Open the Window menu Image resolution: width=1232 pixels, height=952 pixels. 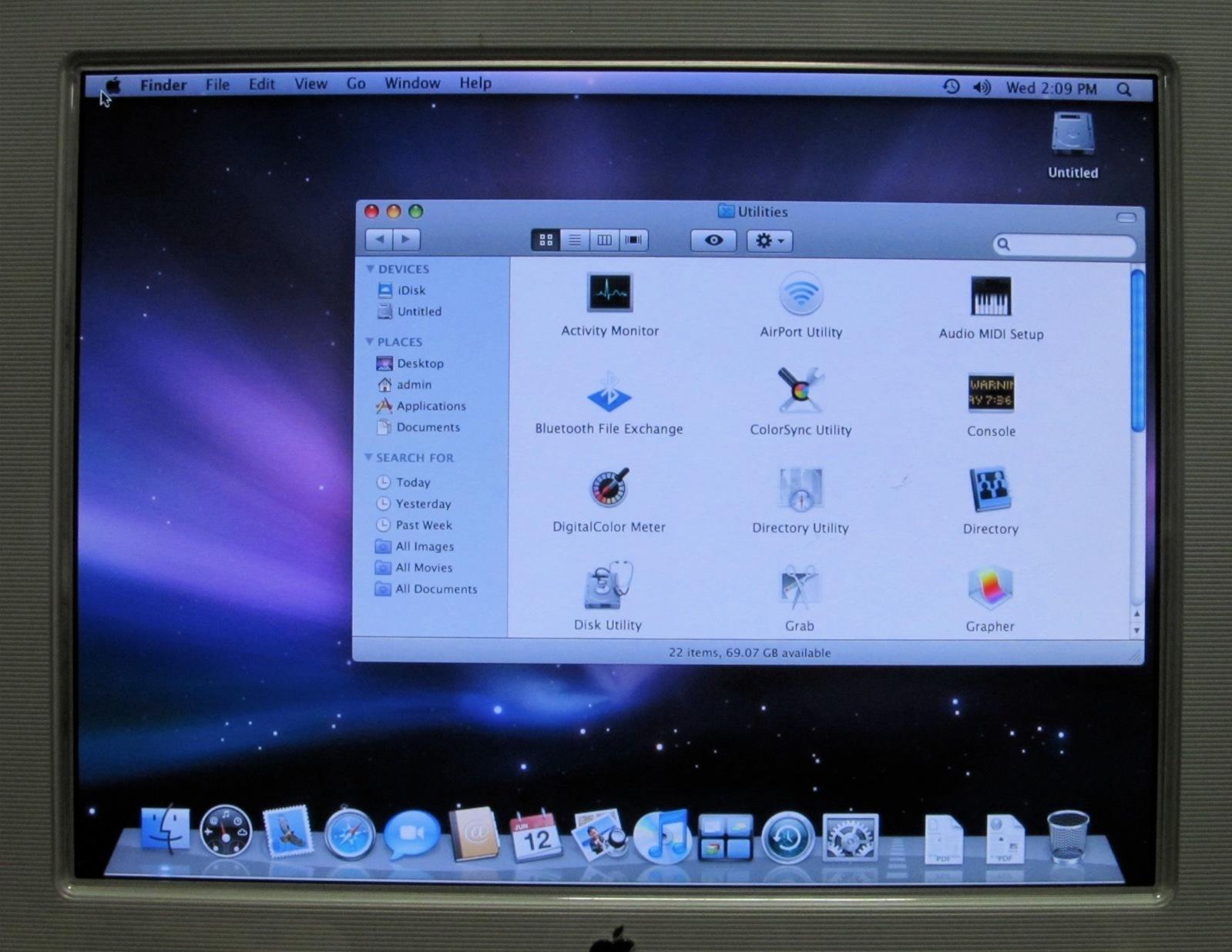coord(412,83)
